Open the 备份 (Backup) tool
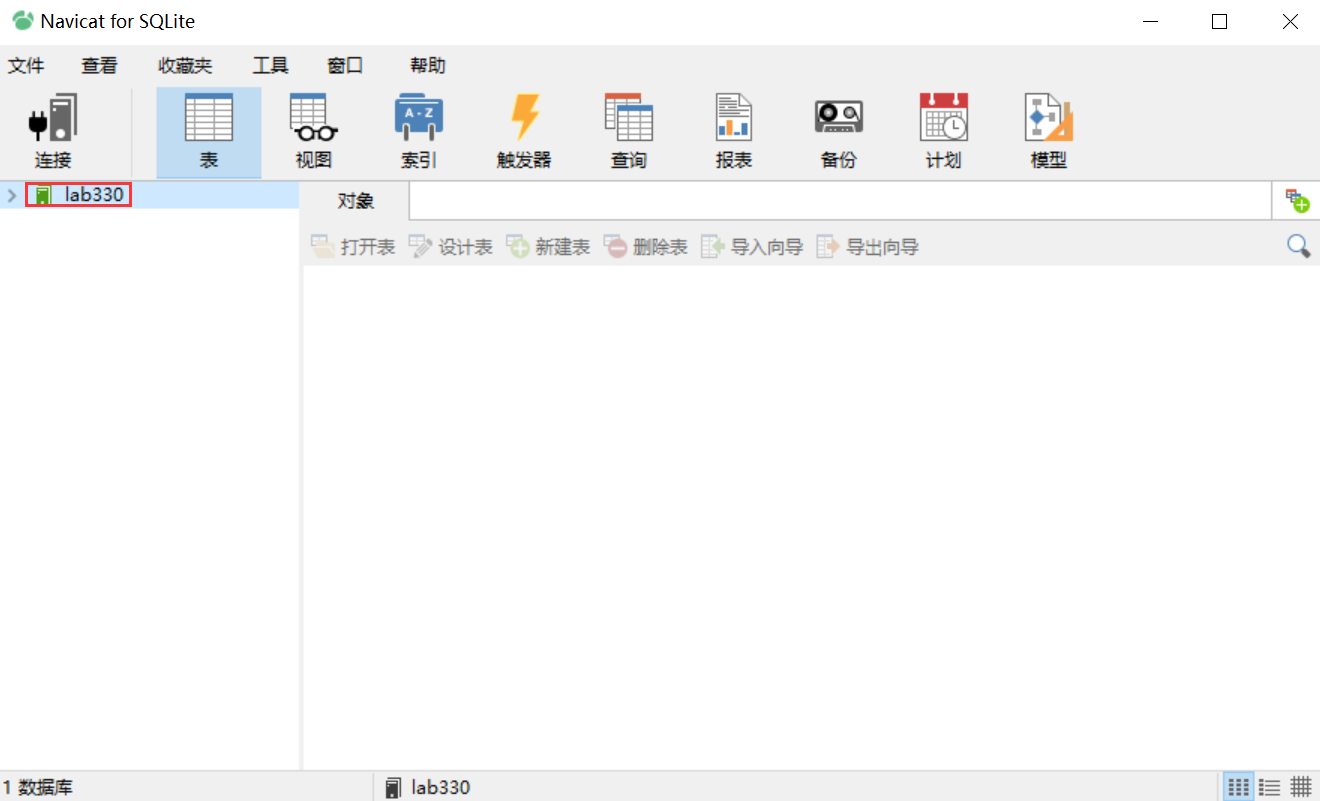Image resolution: width=1320 pixels, height=801 pixels. (x=838, y=130)
